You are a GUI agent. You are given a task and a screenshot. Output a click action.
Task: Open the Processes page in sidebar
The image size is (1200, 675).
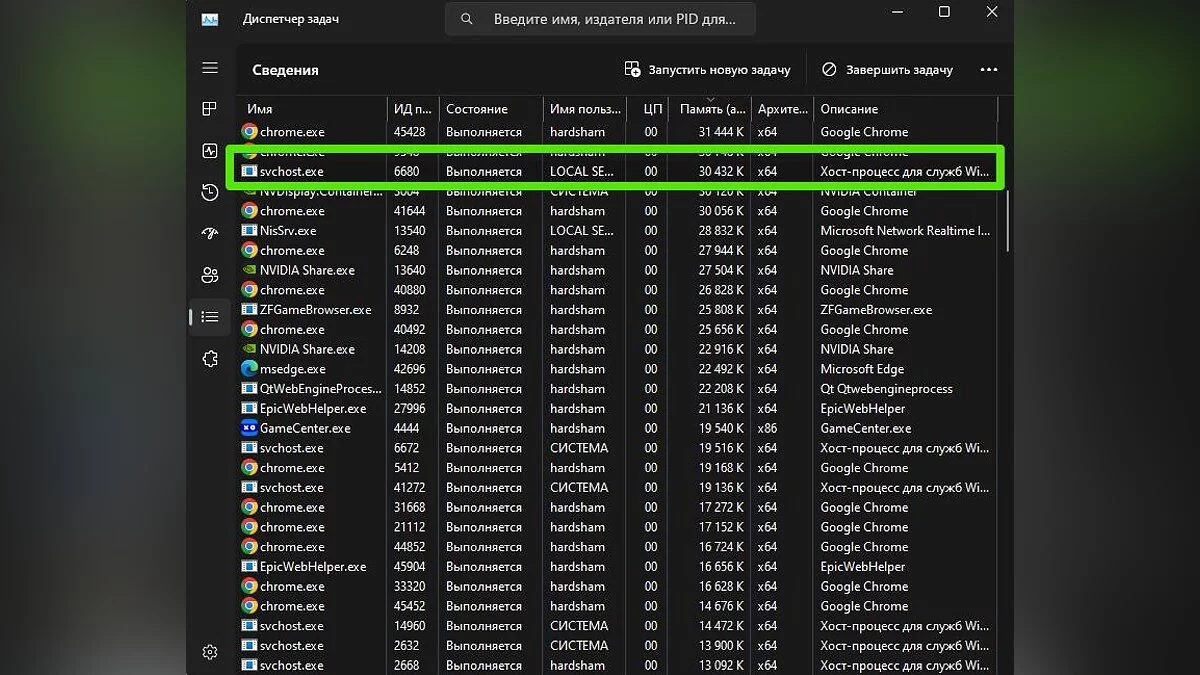click(210, 109)
